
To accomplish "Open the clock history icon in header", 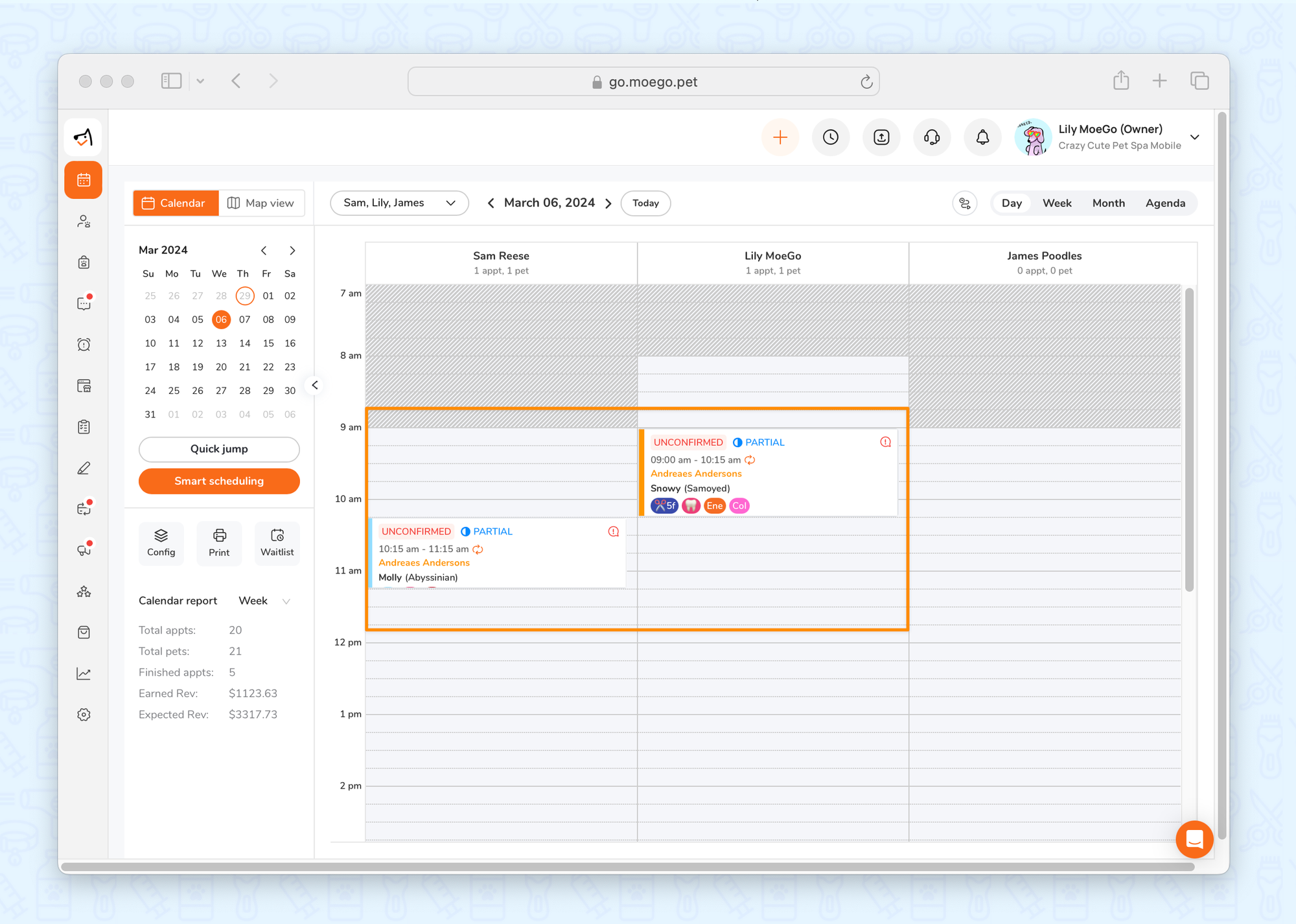I will pos(831,137).
